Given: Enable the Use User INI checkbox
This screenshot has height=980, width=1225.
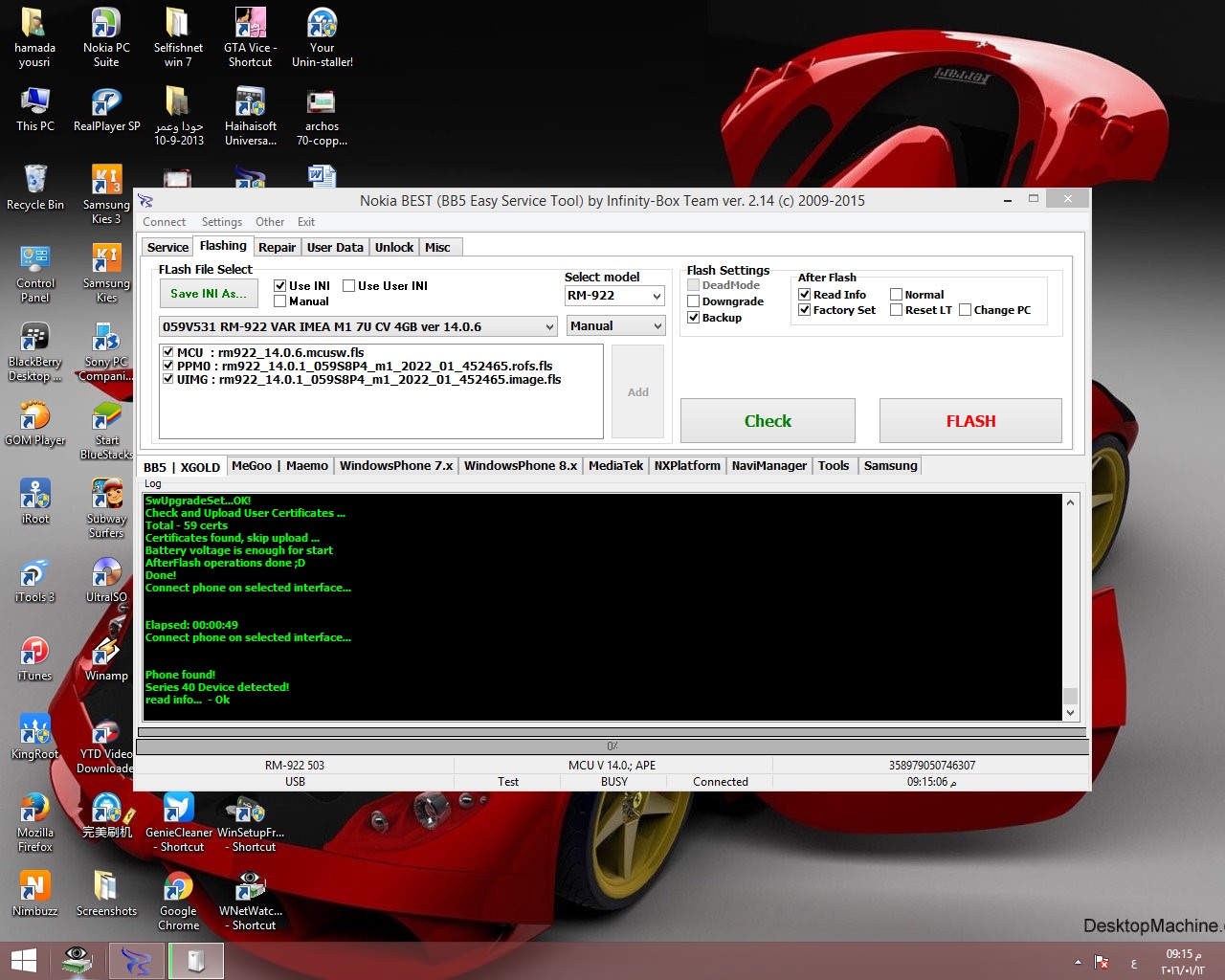Looking at the screenshot, I should coord(349,285).
